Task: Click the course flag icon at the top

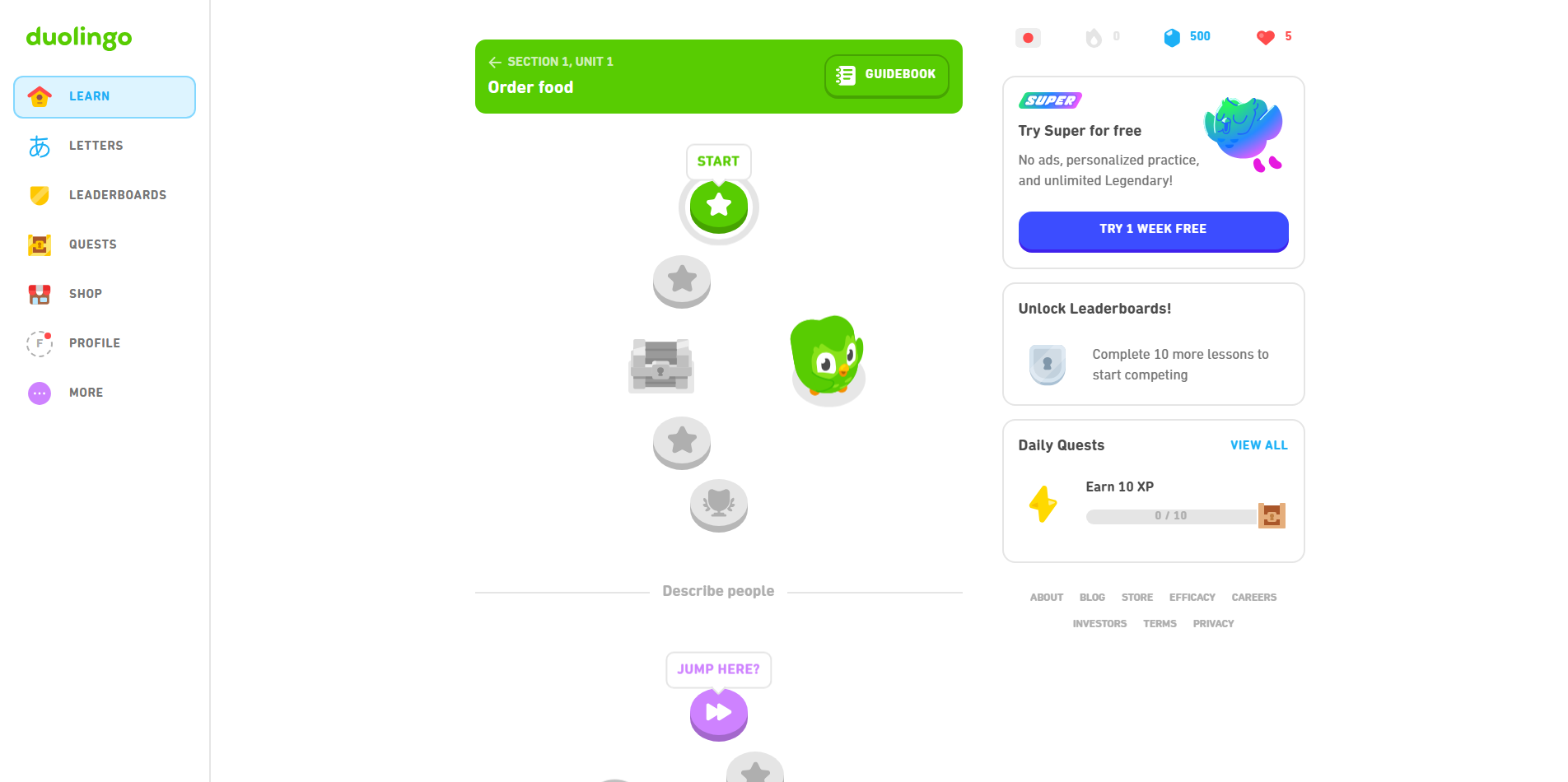Action: pos(1027,37)
